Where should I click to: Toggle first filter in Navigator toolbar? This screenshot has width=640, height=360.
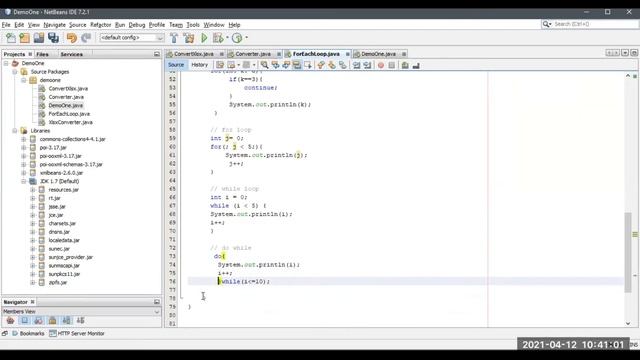tap(11, 321)
